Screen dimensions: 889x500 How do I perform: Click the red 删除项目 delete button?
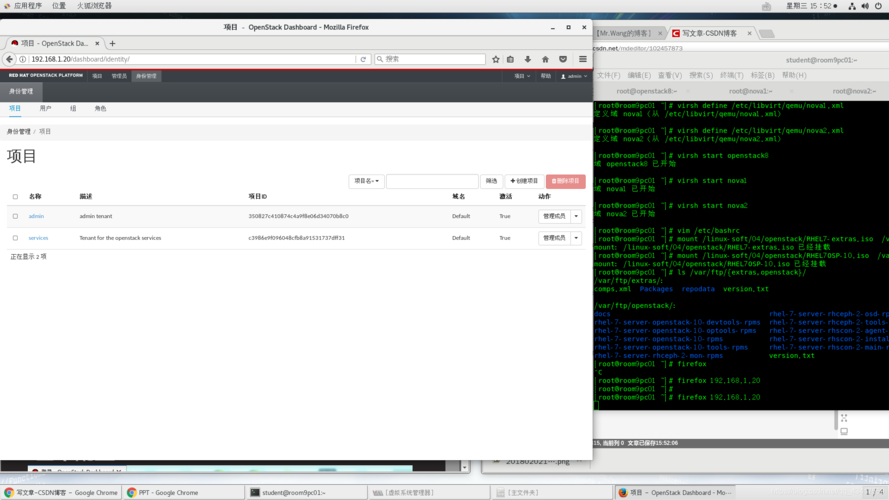click(x=566, y=181)
